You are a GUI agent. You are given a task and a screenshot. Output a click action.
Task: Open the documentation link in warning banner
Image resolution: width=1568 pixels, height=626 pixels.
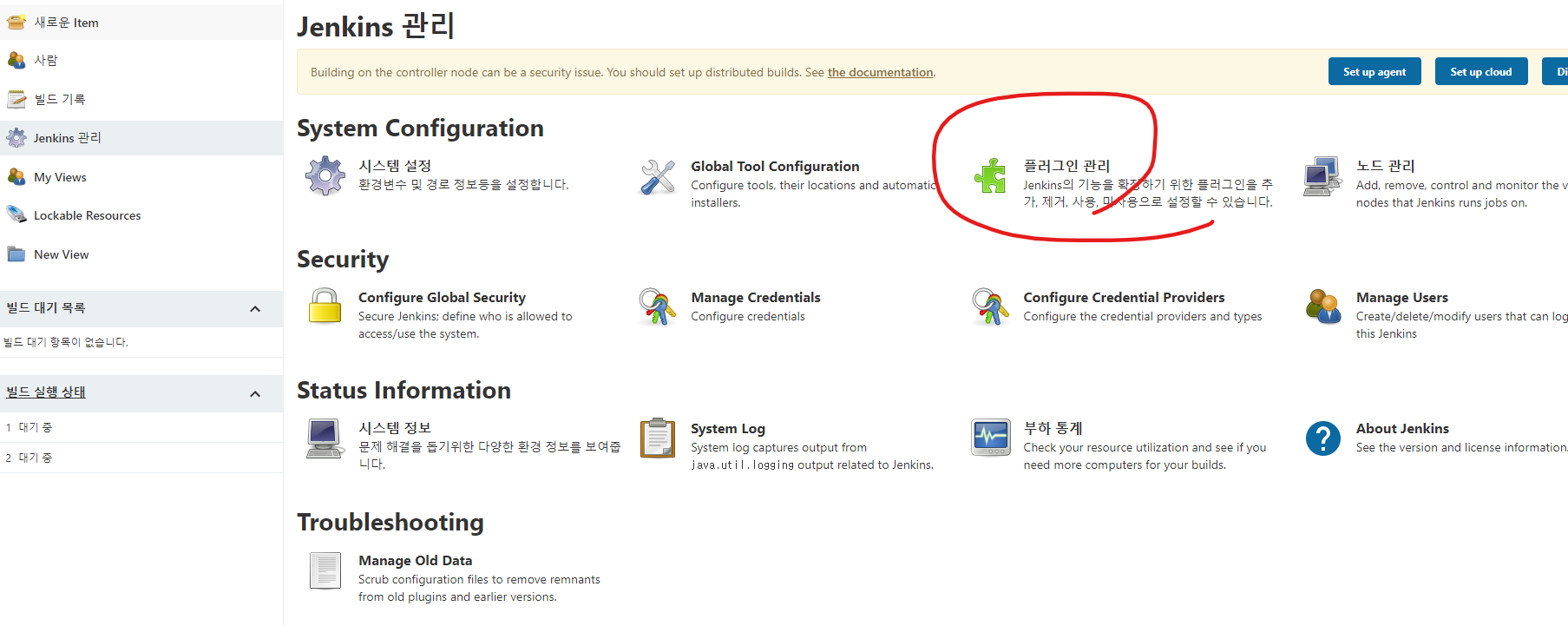(x=880, y=72)
